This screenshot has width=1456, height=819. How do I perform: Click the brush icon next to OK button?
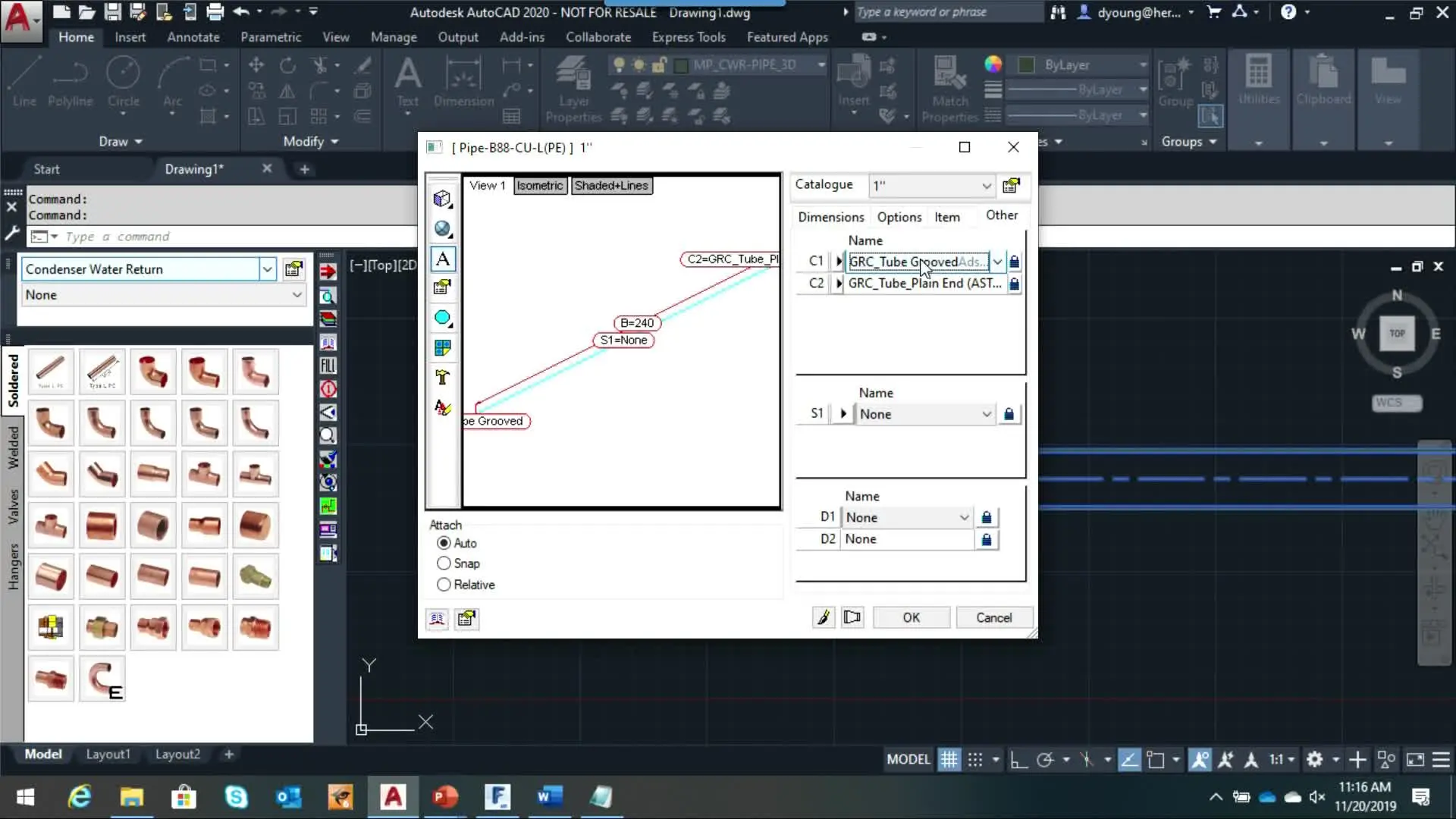tap(824, 618)
